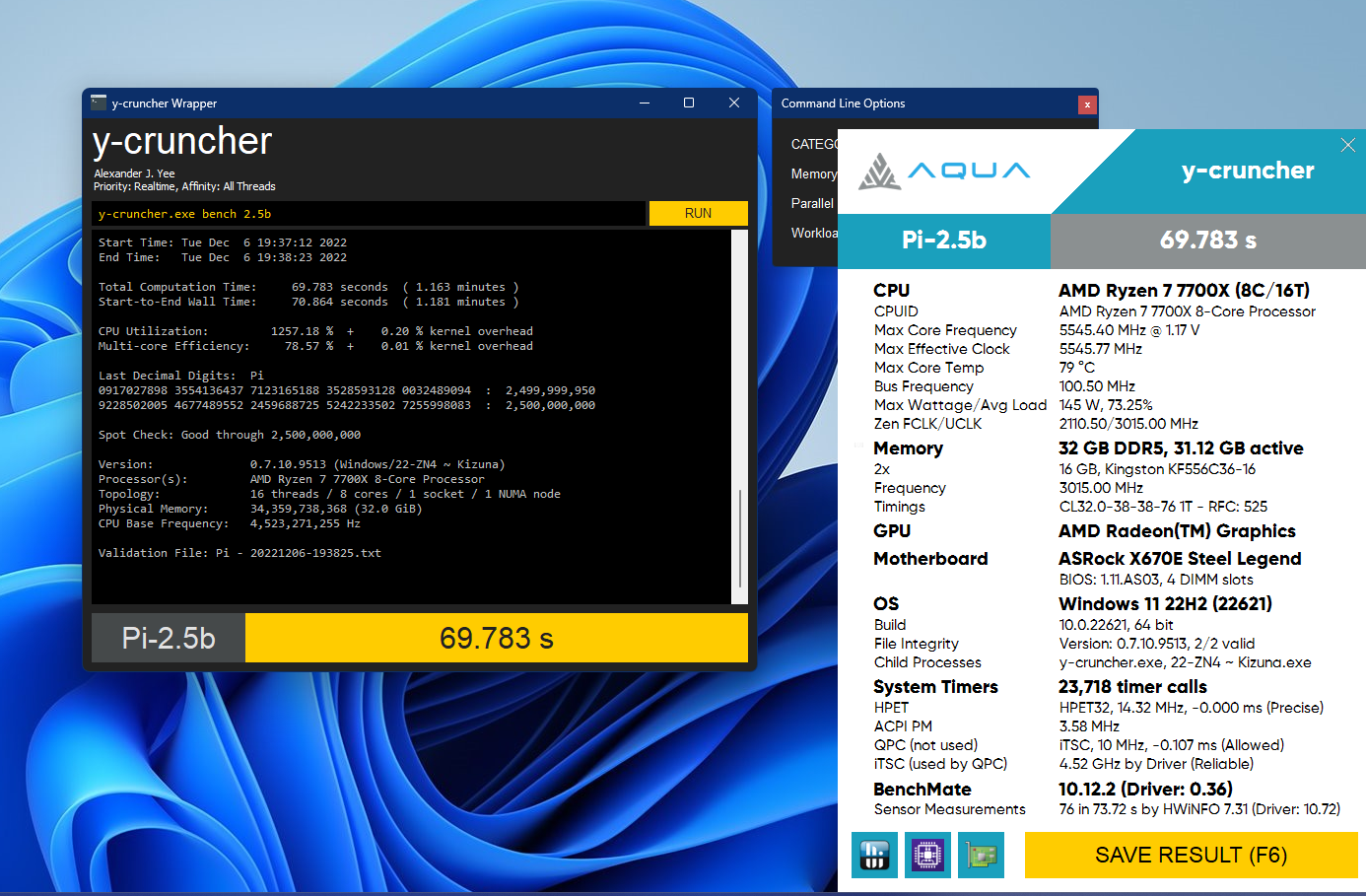Select the 5545.40 MHz @ 1.17 V value

[x=1129, y=330]
